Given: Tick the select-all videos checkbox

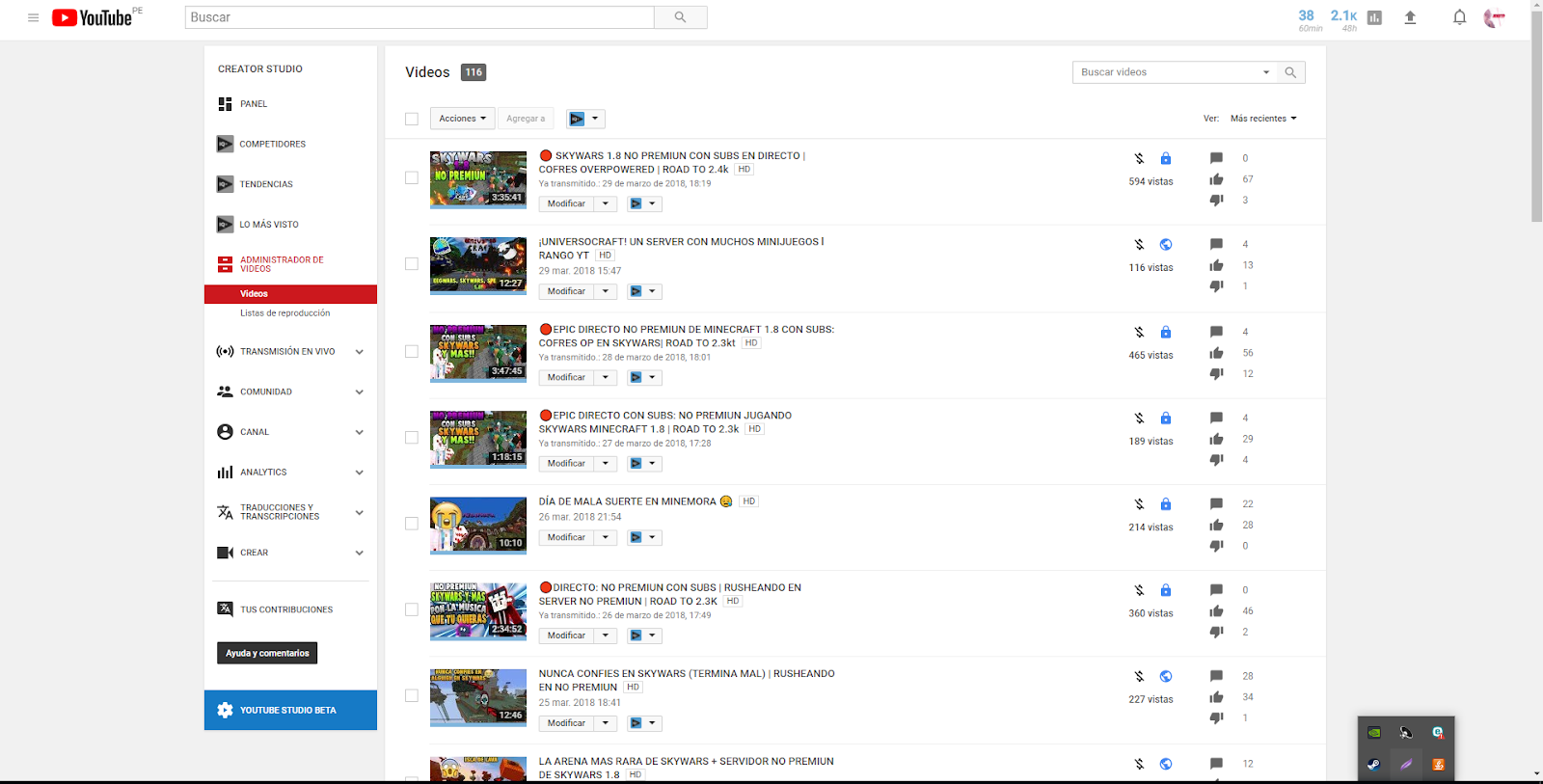Looking at the screenshot, I should click(412, 120).
